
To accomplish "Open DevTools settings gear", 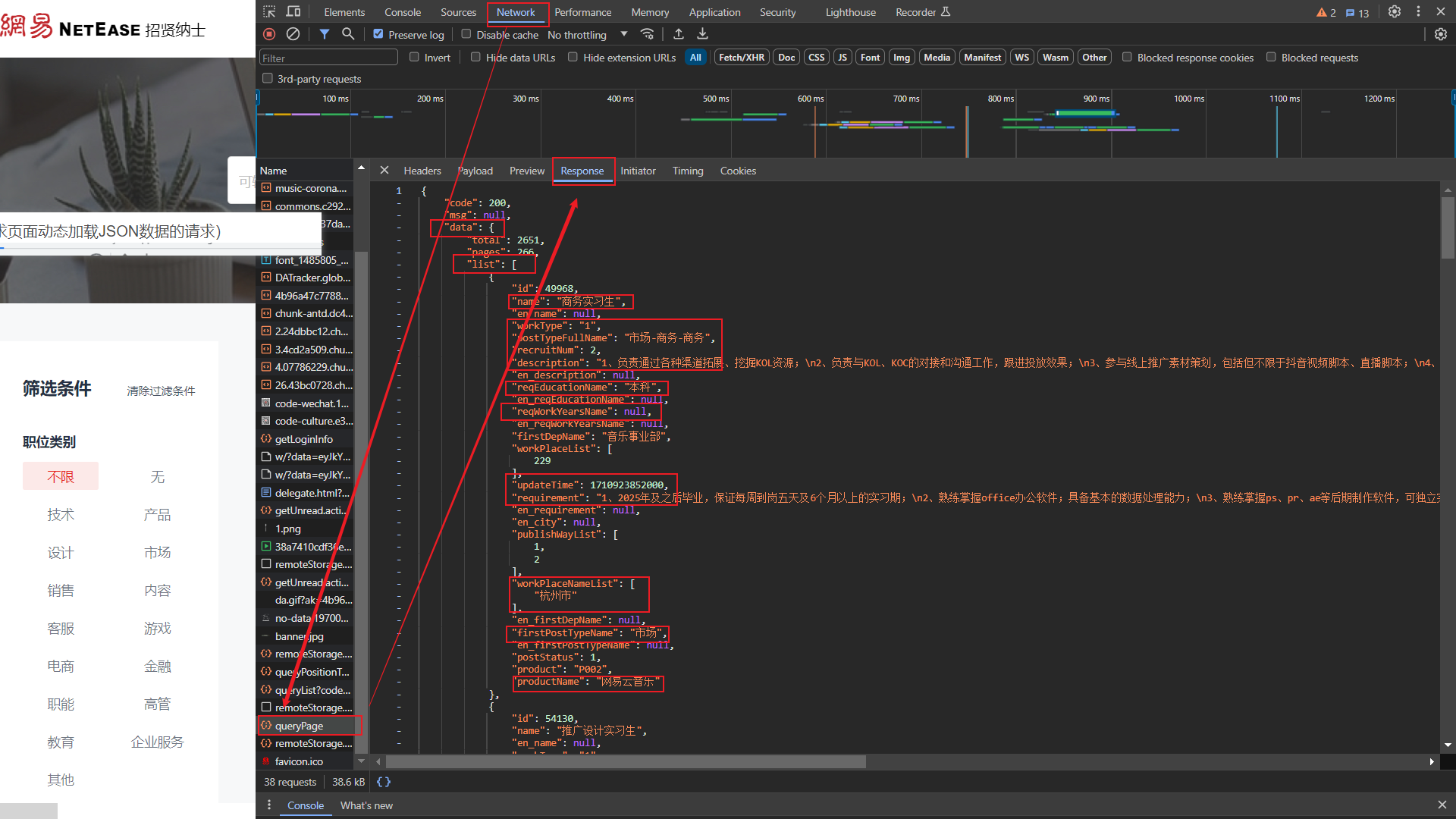I will 1395,12.
